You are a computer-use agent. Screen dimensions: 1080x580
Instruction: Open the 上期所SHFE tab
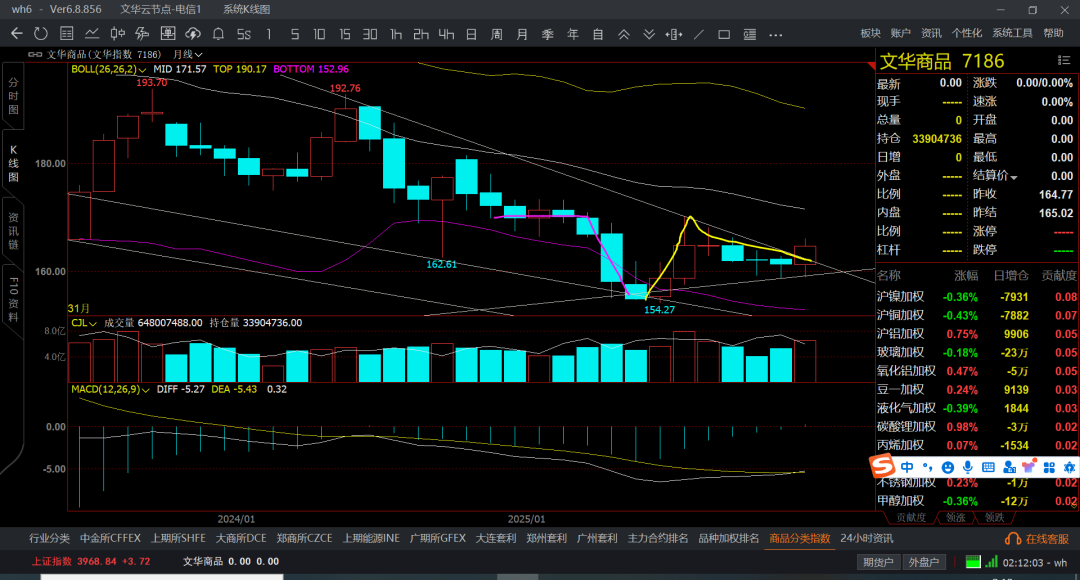coord(178,538)
